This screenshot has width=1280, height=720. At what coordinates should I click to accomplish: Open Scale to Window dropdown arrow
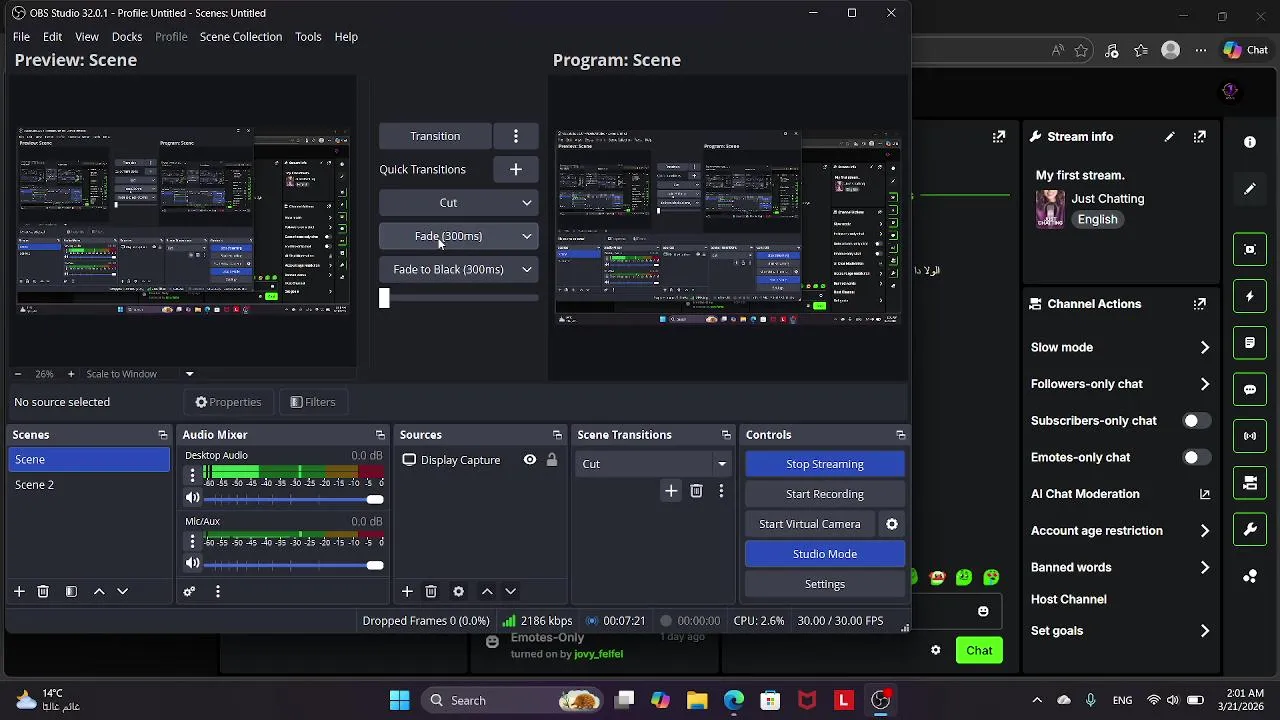(x=189, y=374)
